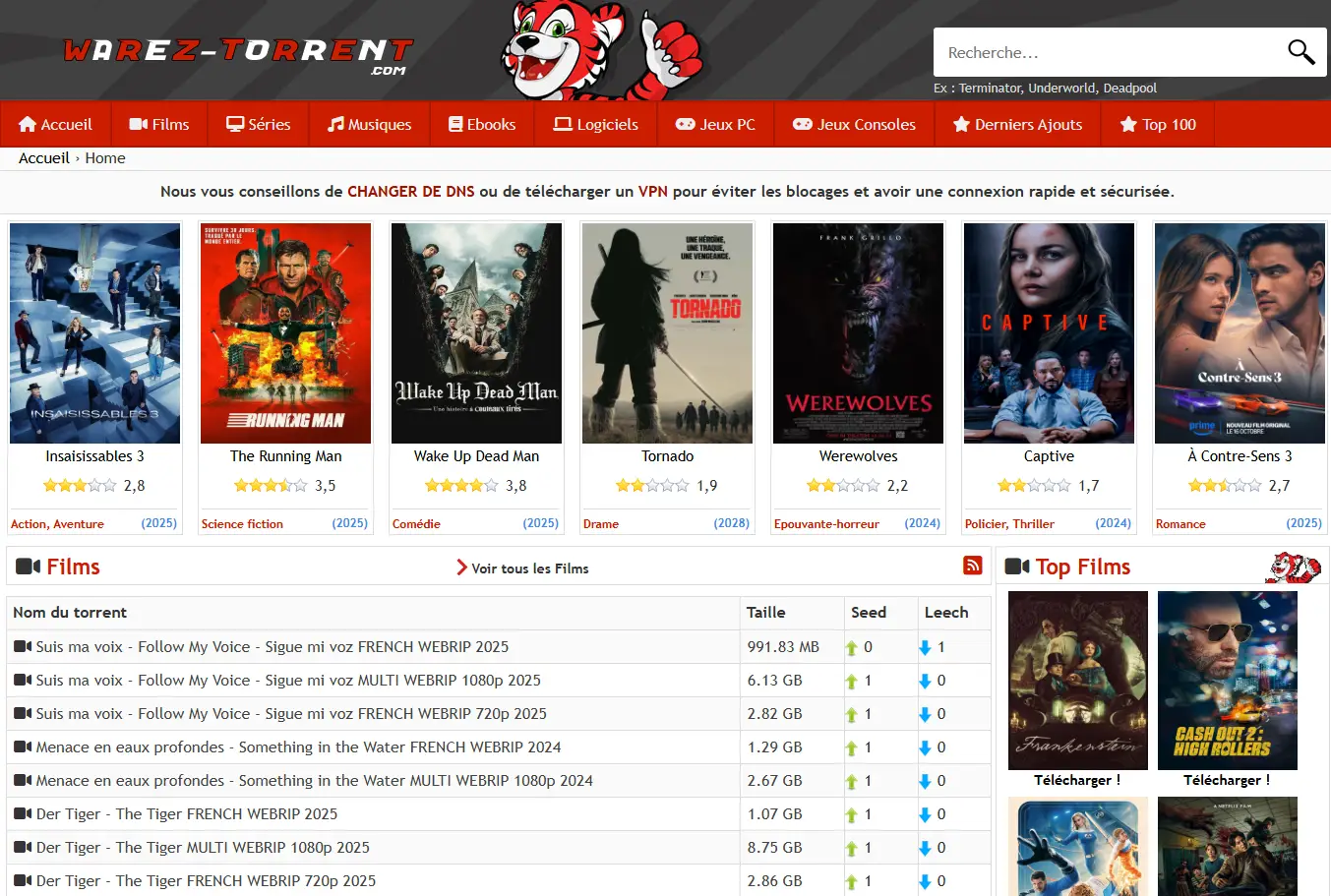Click the music note icon beside Musiques
Image resolution: width=1331 pixels, height=896 pixels.
point(336,124)
